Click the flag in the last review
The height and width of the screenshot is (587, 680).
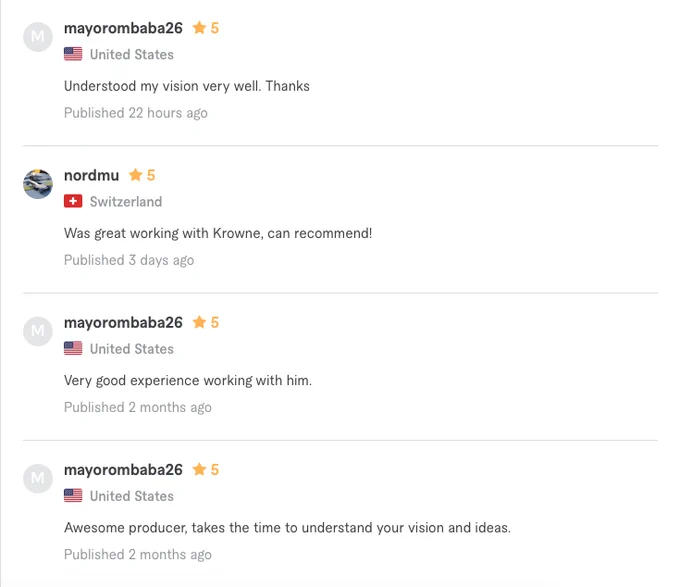click(x=73, y=496)
